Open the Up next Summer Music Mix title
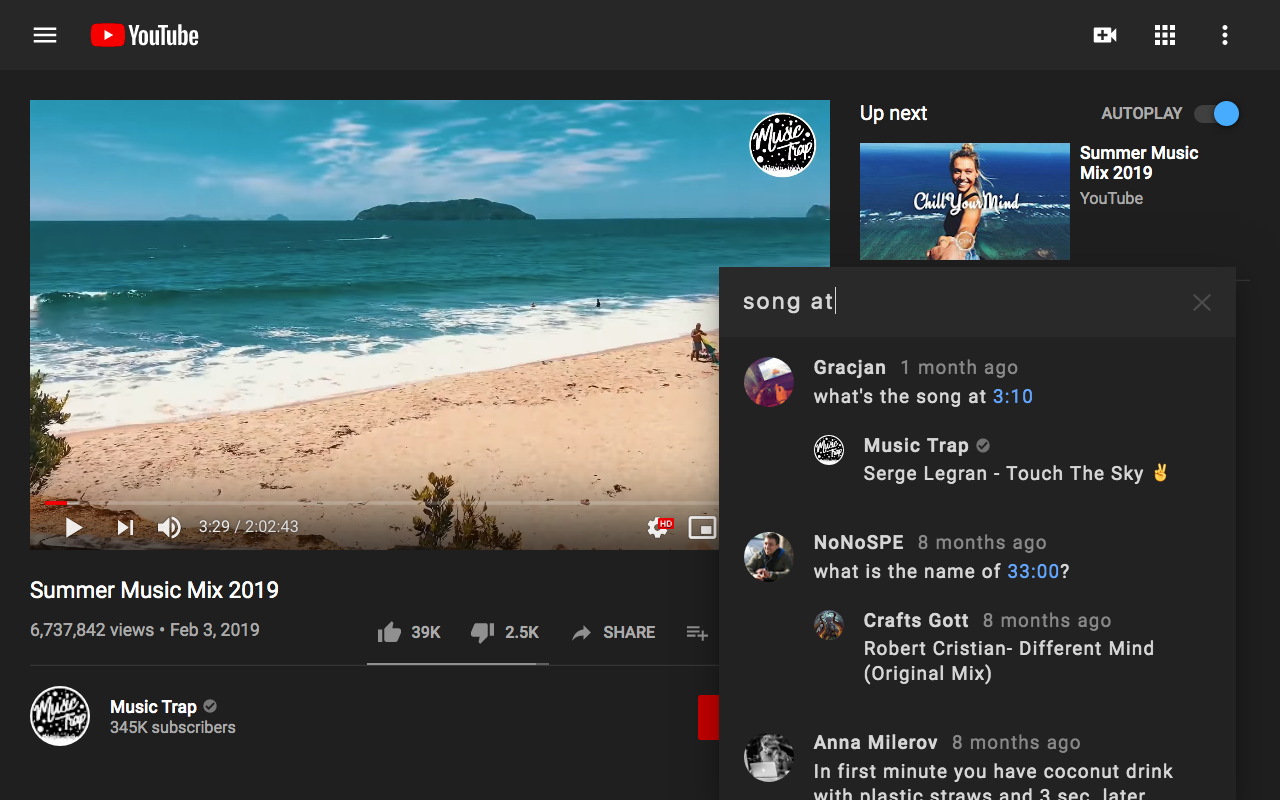The image size is (1280, 800). click(x=1139, y=162)
